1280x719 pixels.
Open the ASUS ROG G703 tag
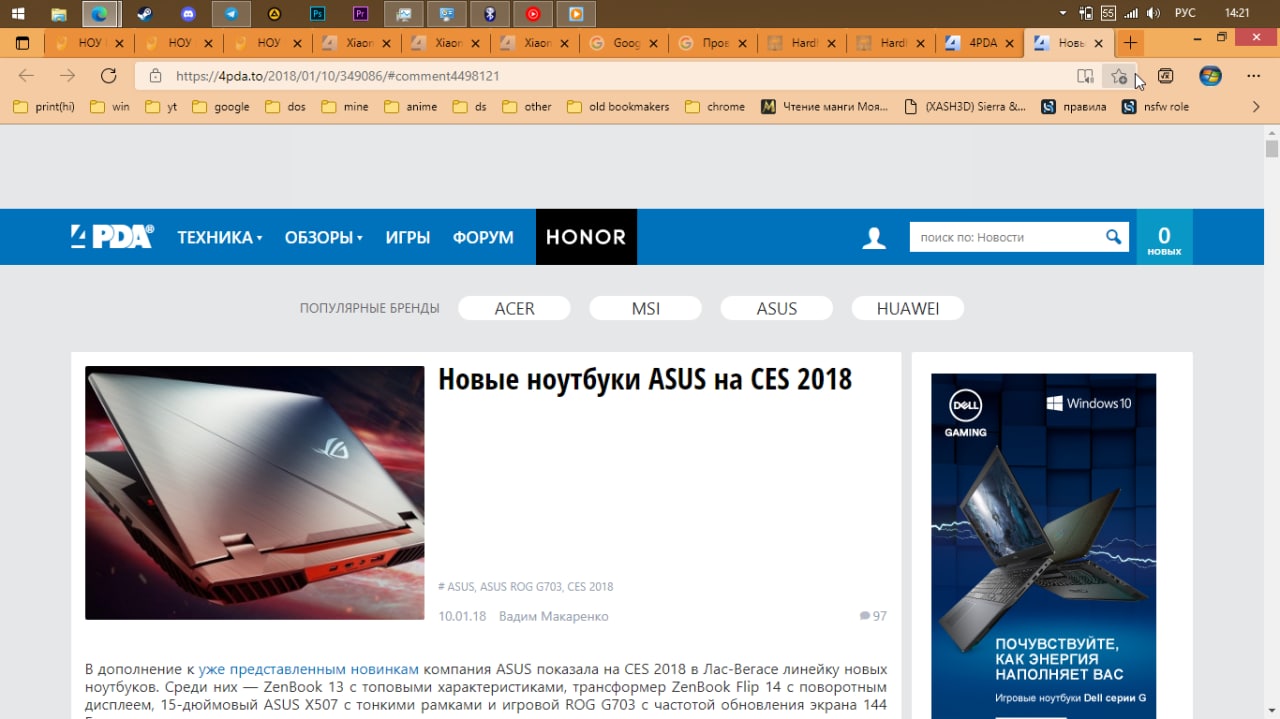[520, 587]
